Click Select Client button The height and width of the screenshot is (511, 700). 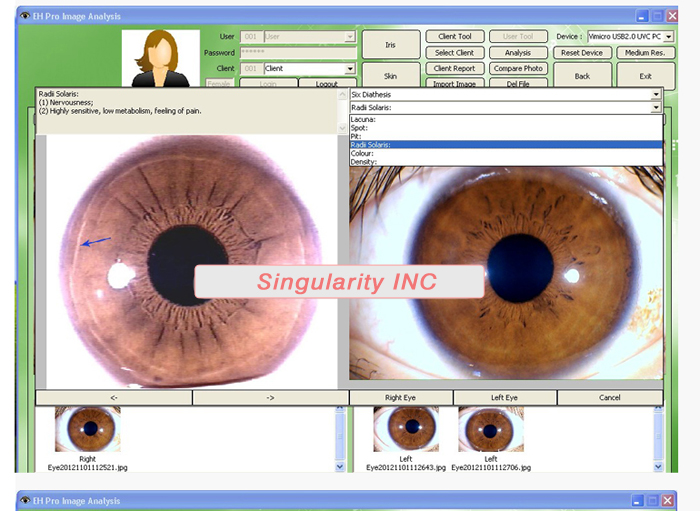pos(455,53)
